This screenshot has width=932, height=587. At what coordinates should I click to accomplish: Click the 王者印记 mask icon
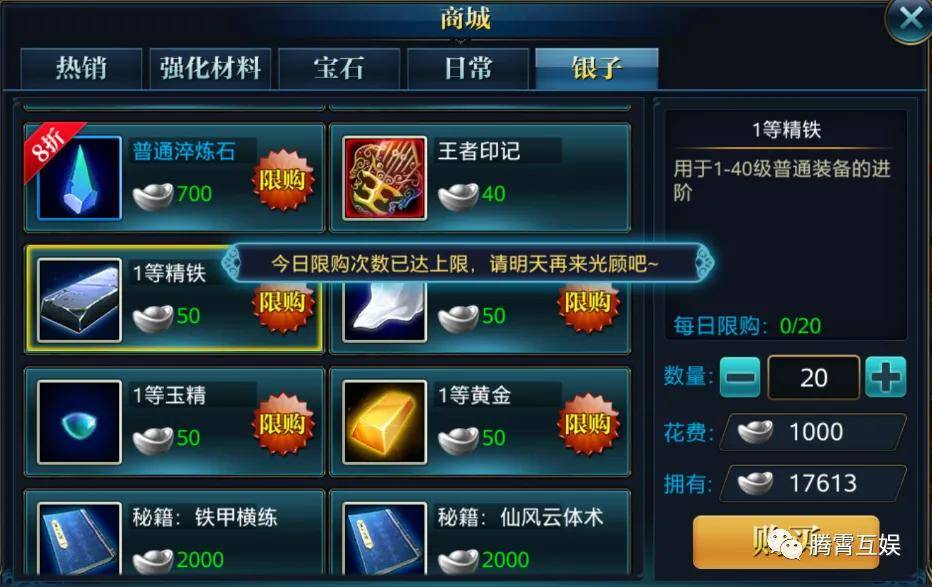385,178
